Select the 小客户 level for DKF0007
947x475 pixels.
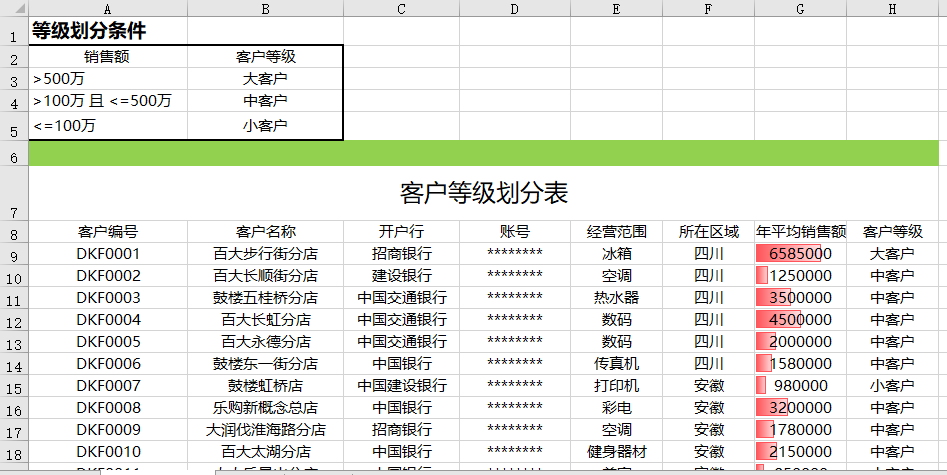891,386
